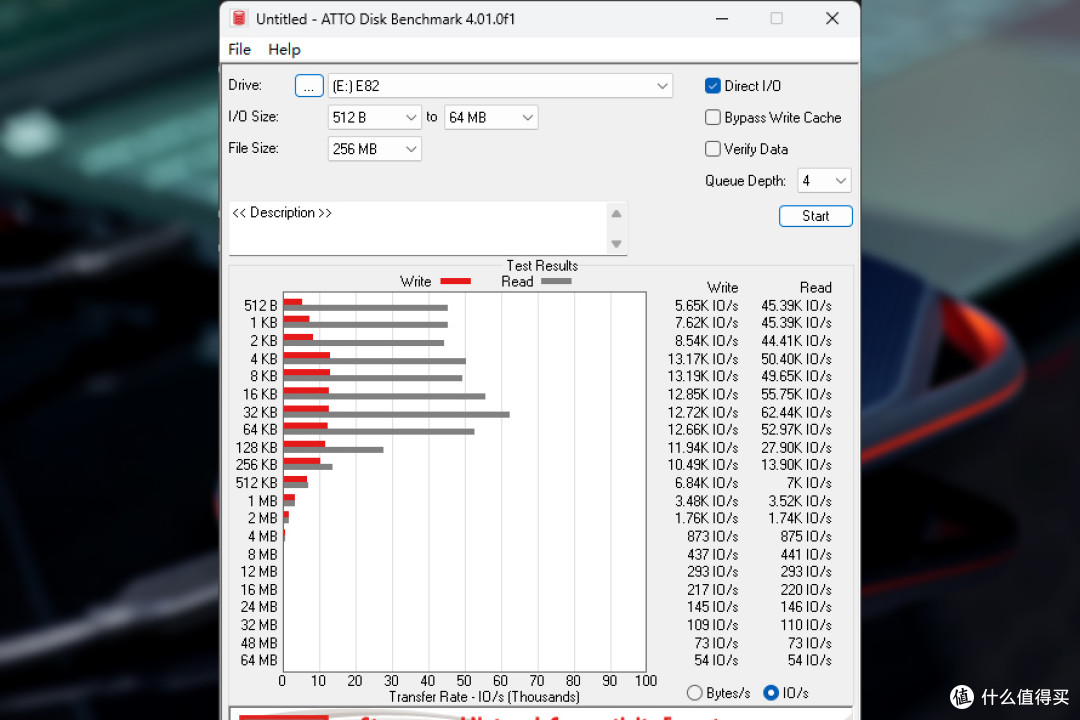Click the 32 KB gray read bar
The height and width of the screenshot is (720, 1080).
point(397,415)
